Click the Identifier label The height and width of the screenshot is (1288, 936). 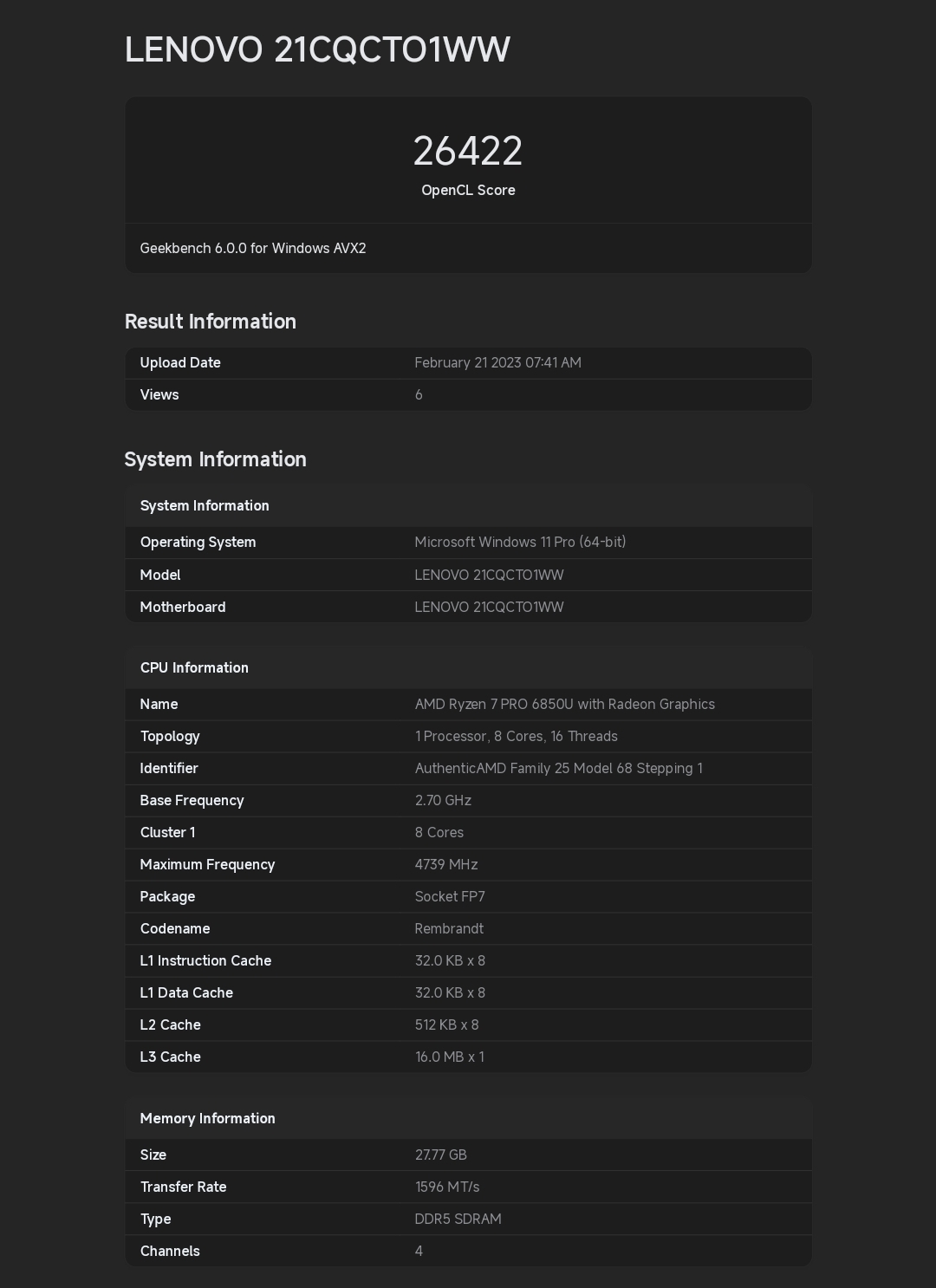pos(169,768)
